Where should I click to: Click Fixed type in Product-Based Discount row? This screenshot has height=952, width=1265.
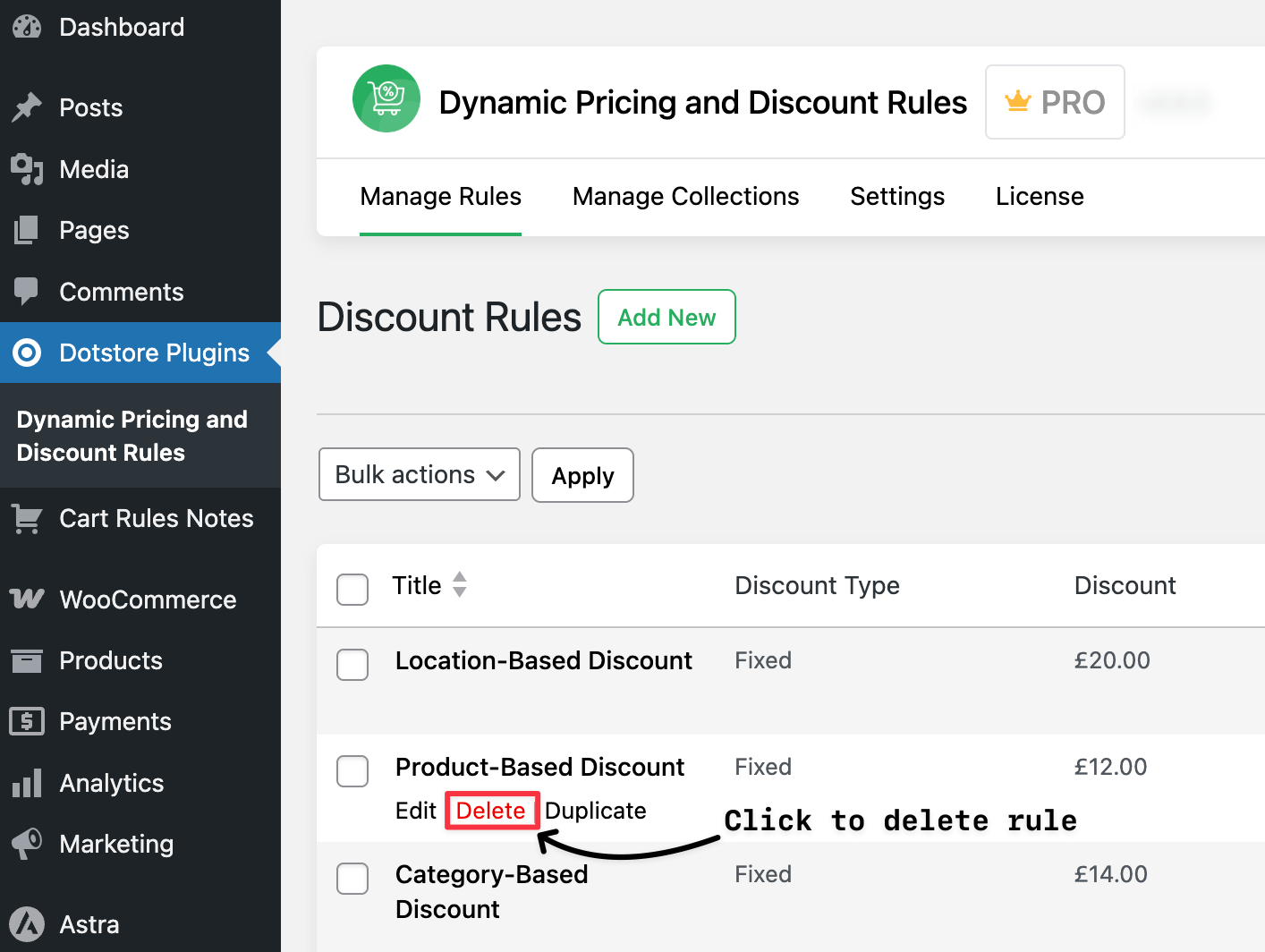[x=763, y=767]
